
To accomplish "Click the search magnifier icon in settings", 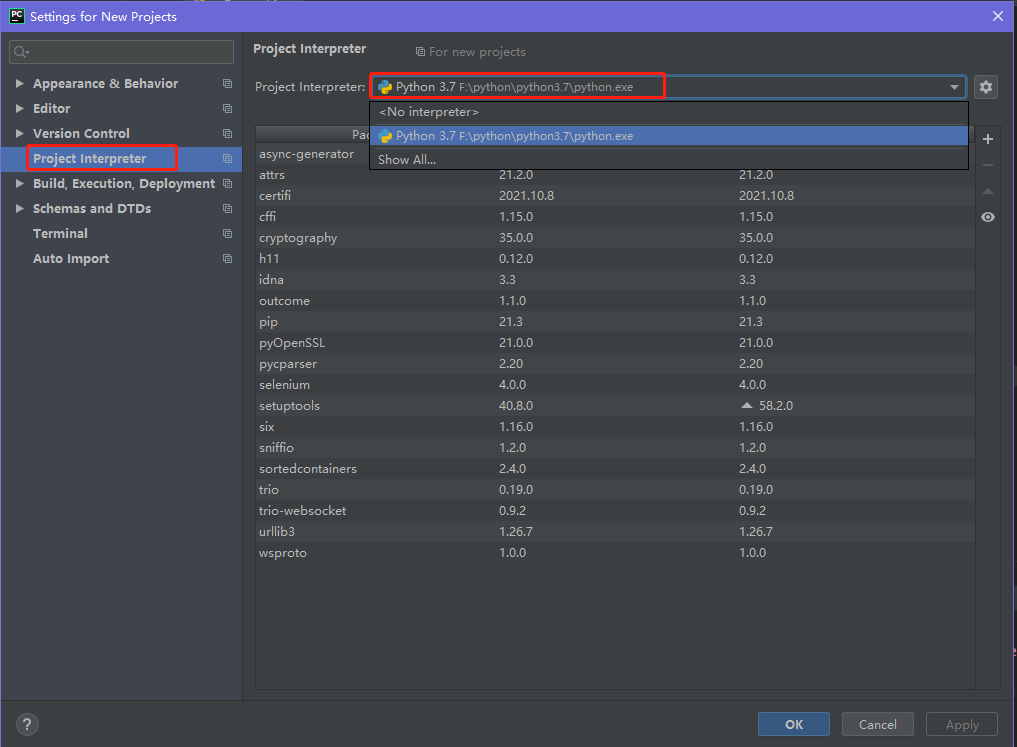I will point(21,52).
